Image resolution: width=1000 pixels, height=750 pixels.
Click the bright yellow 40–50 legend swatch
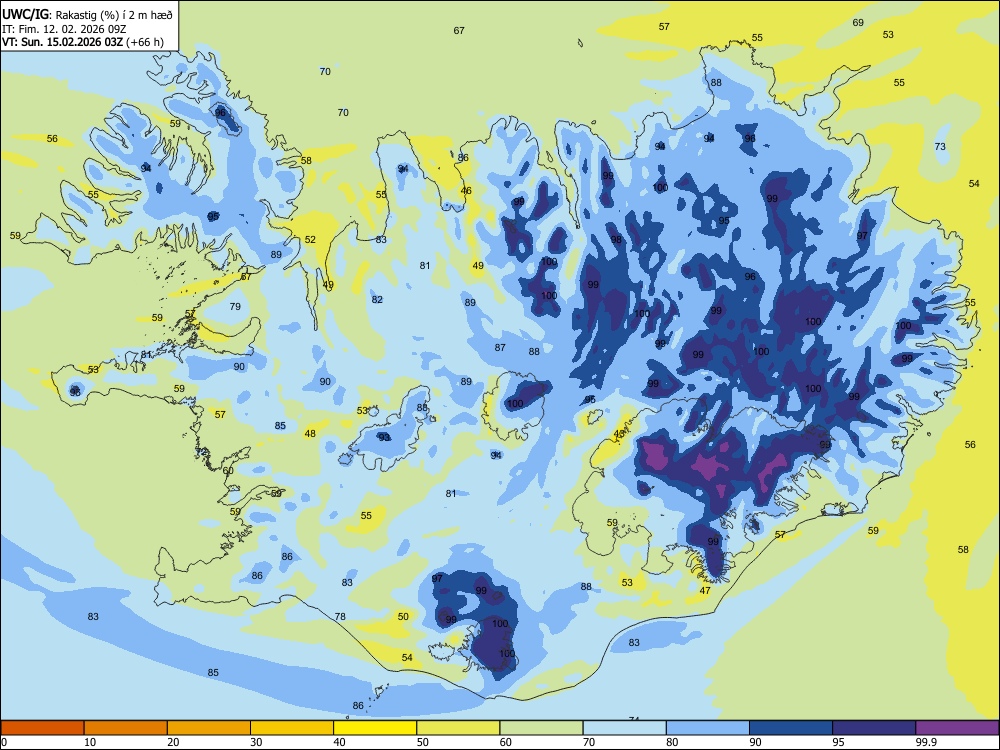pyautogui.click(x=375, y=728)
